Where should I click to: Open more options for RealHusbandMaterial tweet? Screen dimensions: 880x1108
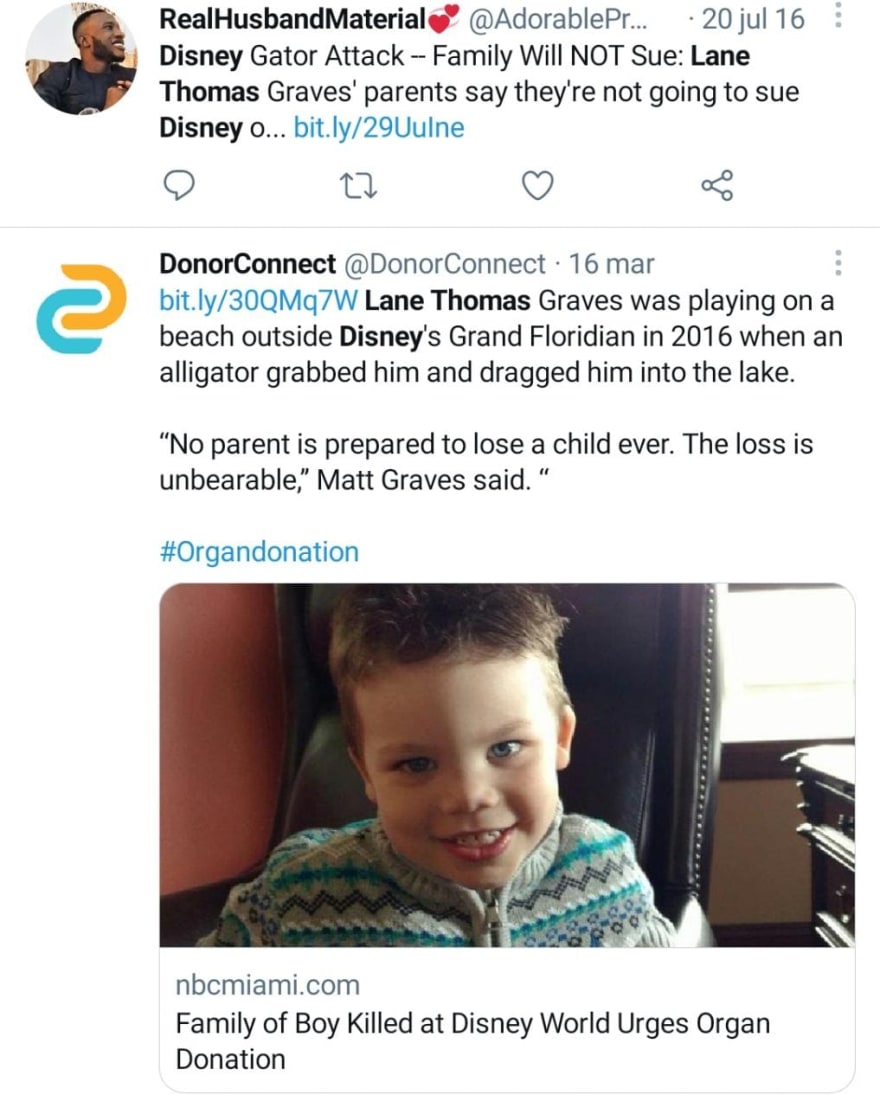click(838, 19)
